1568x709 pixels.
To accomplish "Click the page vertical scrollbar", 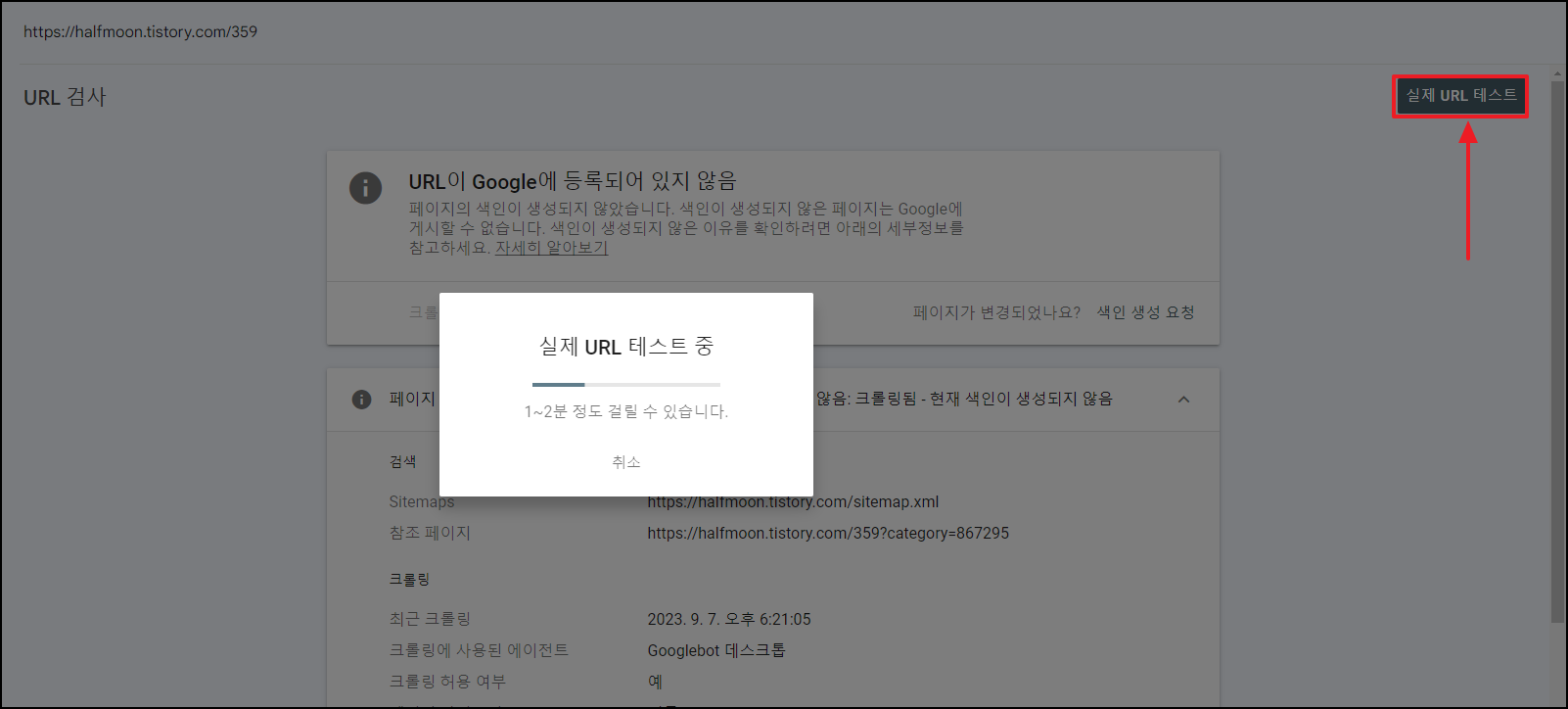I will coord(1557,351).
